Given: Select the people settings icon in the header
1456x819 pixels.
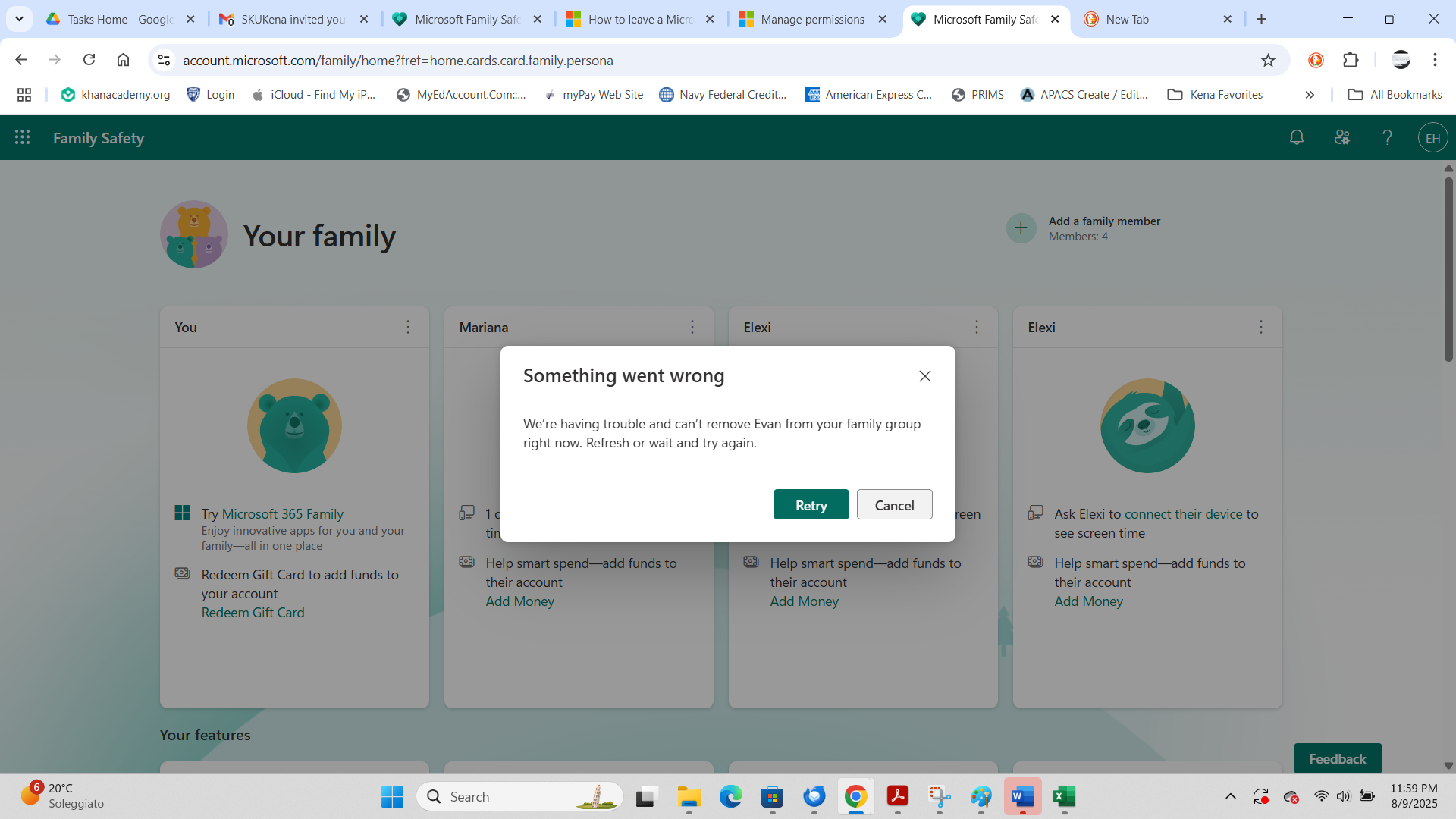Looking at the screenshot, I should pyautogui.click(x=1341, y=137).
